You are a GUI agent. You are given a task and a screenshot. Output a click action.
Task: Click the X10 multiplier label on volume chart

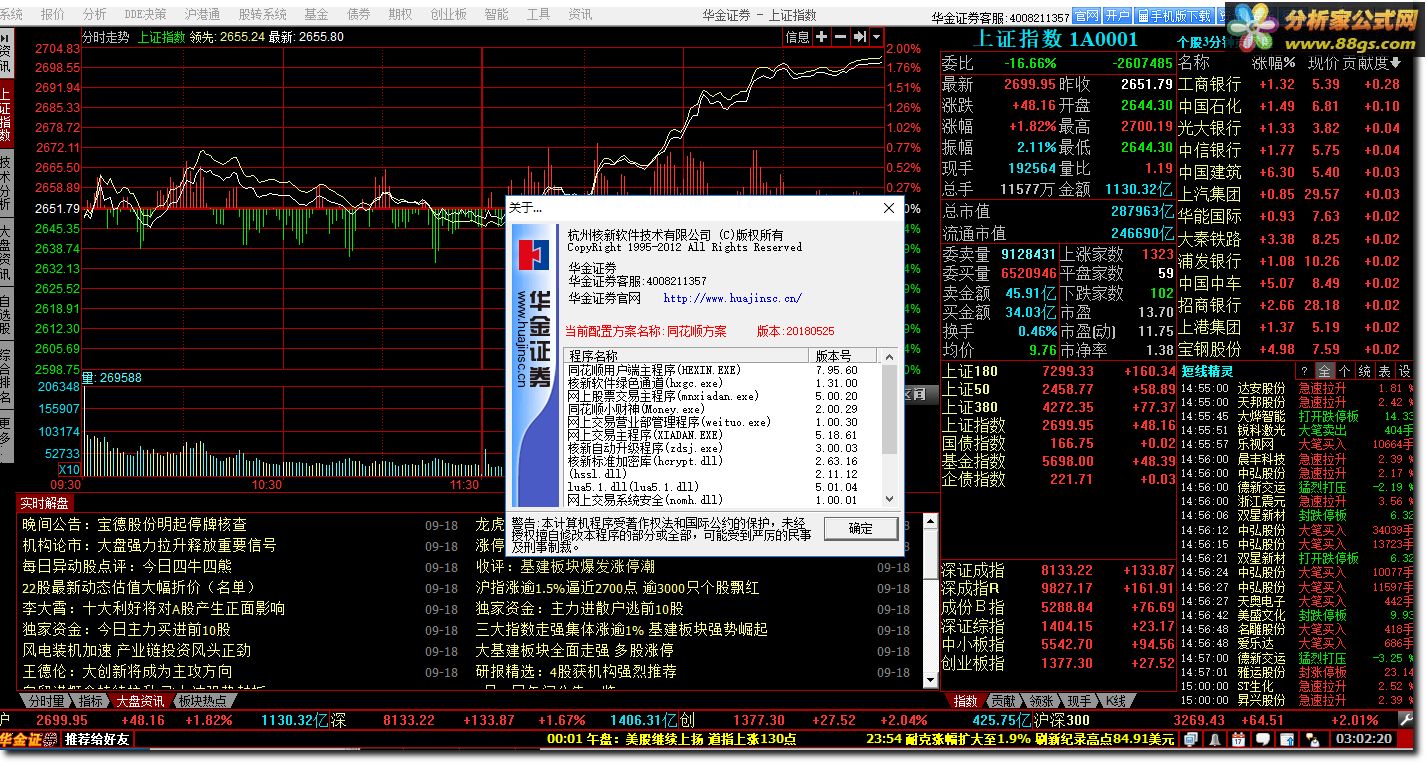click(69, 470)
